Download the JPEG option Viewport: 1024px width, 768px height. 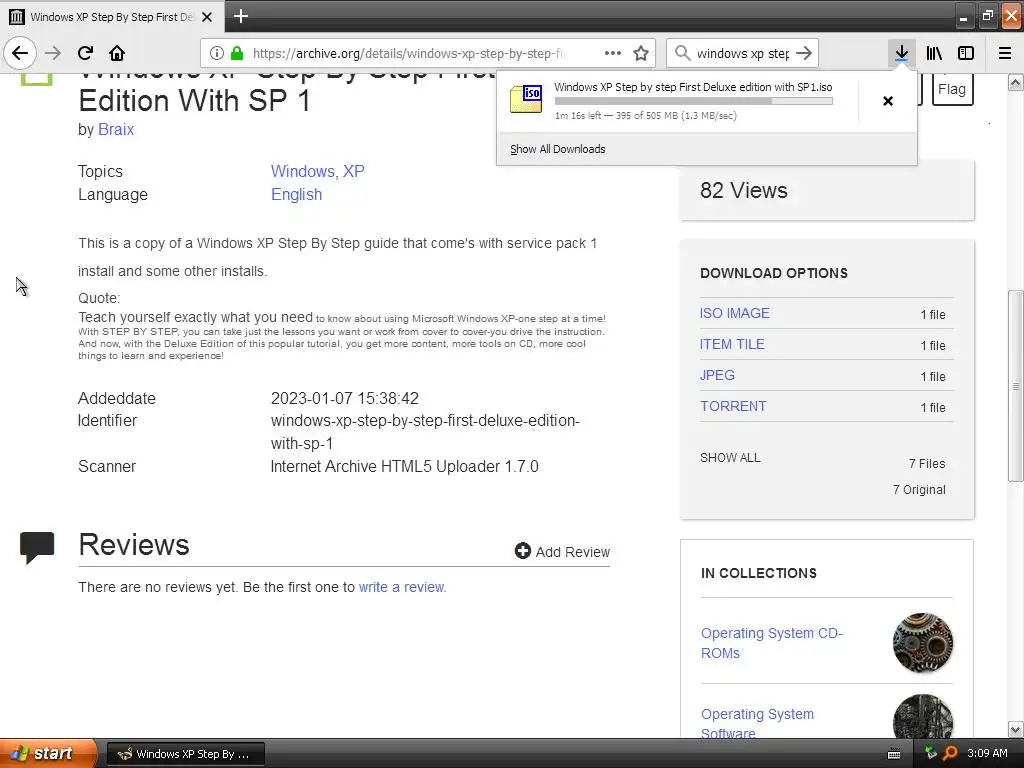(717, 375)
